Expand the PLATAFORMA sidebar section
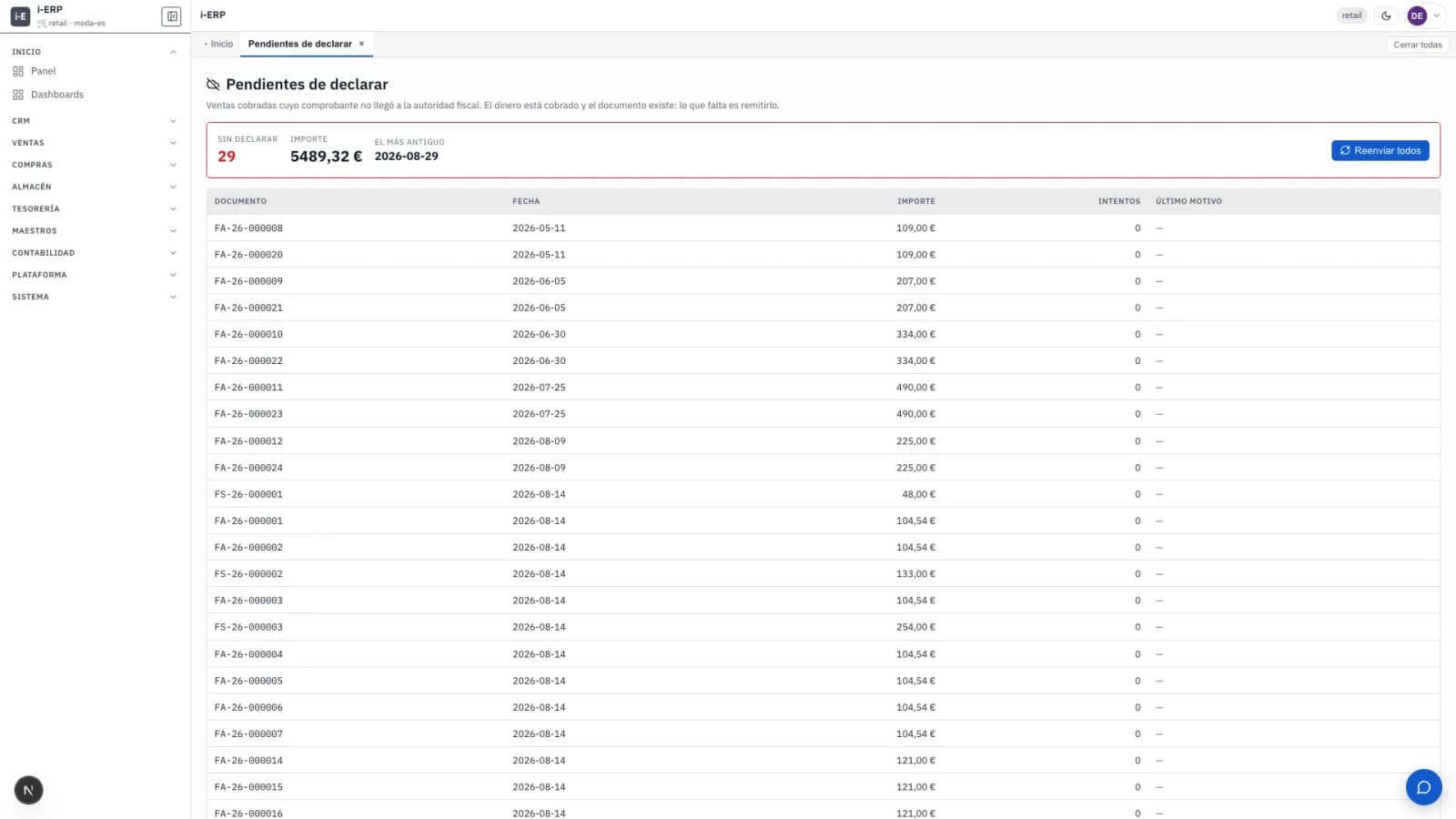Viewport: 1456px width, 819px height. tap(95, 275)
